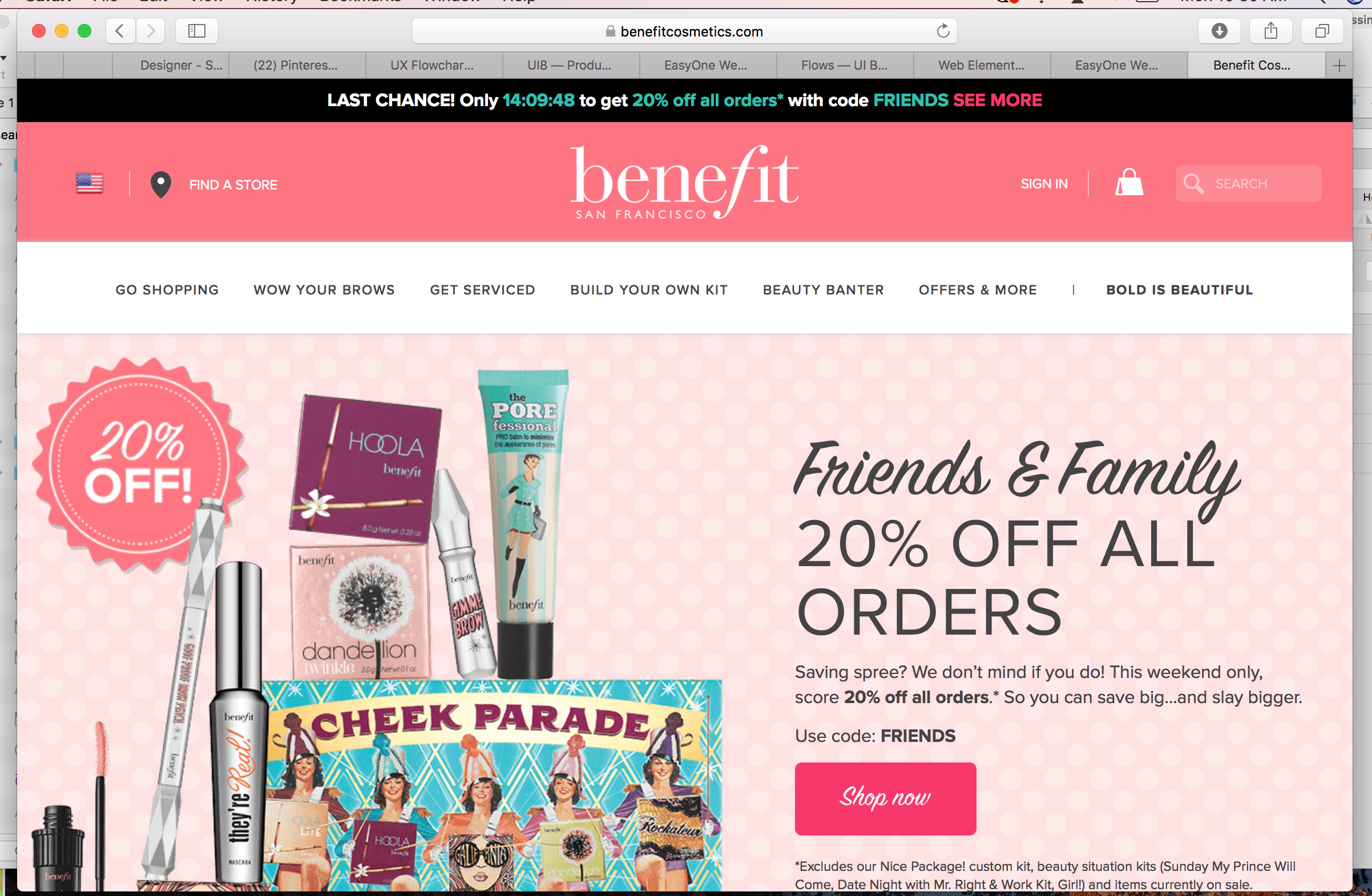Click the Safari back arrow button
The height and width of the screenshot is (896, 1372).
coord(120,31)
